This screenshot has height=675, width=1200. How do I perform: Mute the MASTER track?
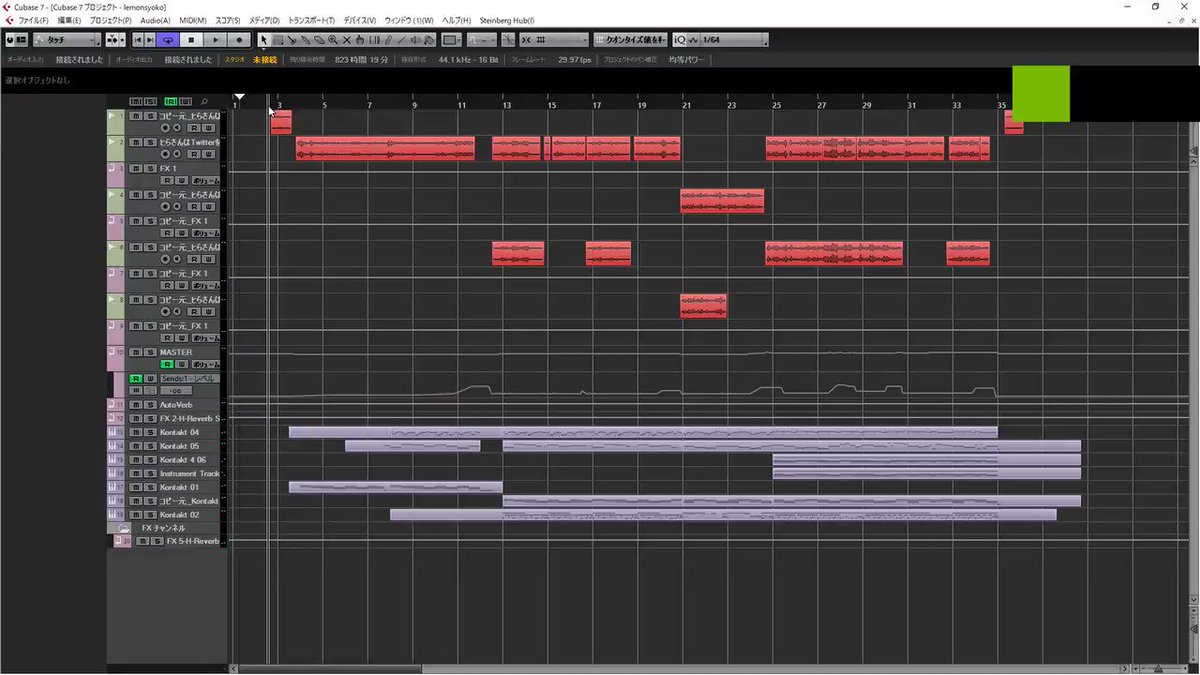click(137, 352)
